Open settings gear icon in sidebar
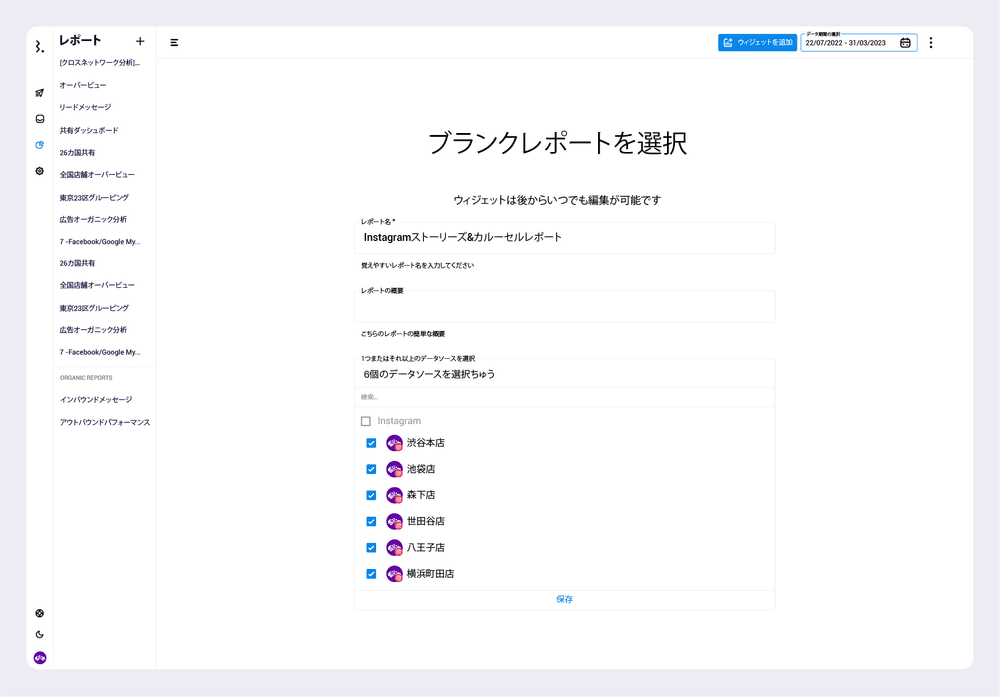 click(x=40, y=171)
